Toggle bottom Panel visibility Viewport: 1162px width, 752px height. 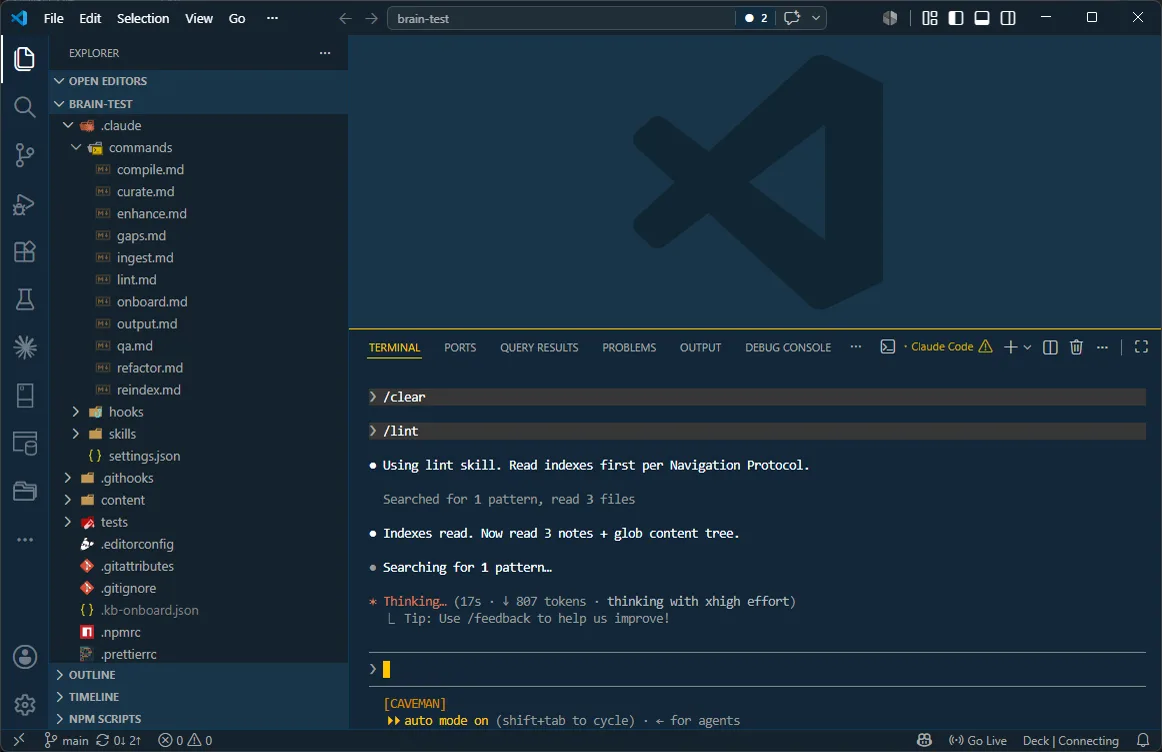(982, 18)
